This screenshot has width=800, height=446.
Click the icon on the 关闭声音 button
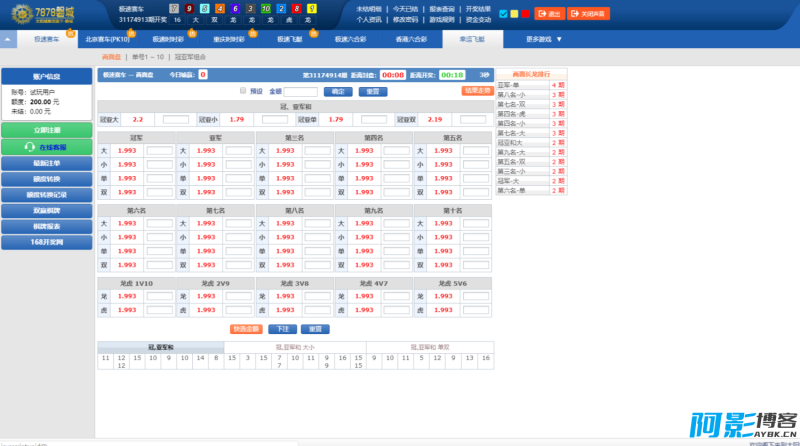[574, 14]
